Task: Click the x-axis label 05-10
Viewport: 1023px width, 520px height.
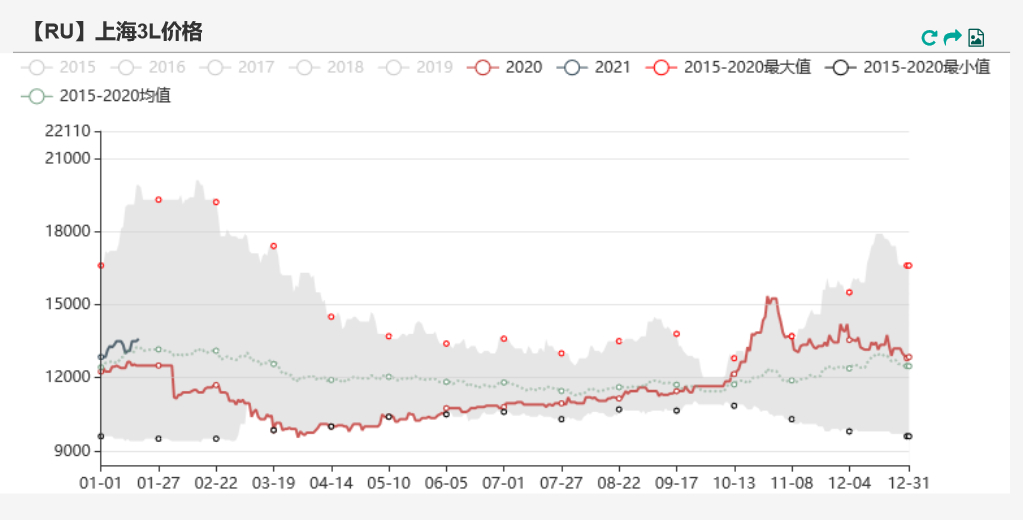Action: coord(389,483)
